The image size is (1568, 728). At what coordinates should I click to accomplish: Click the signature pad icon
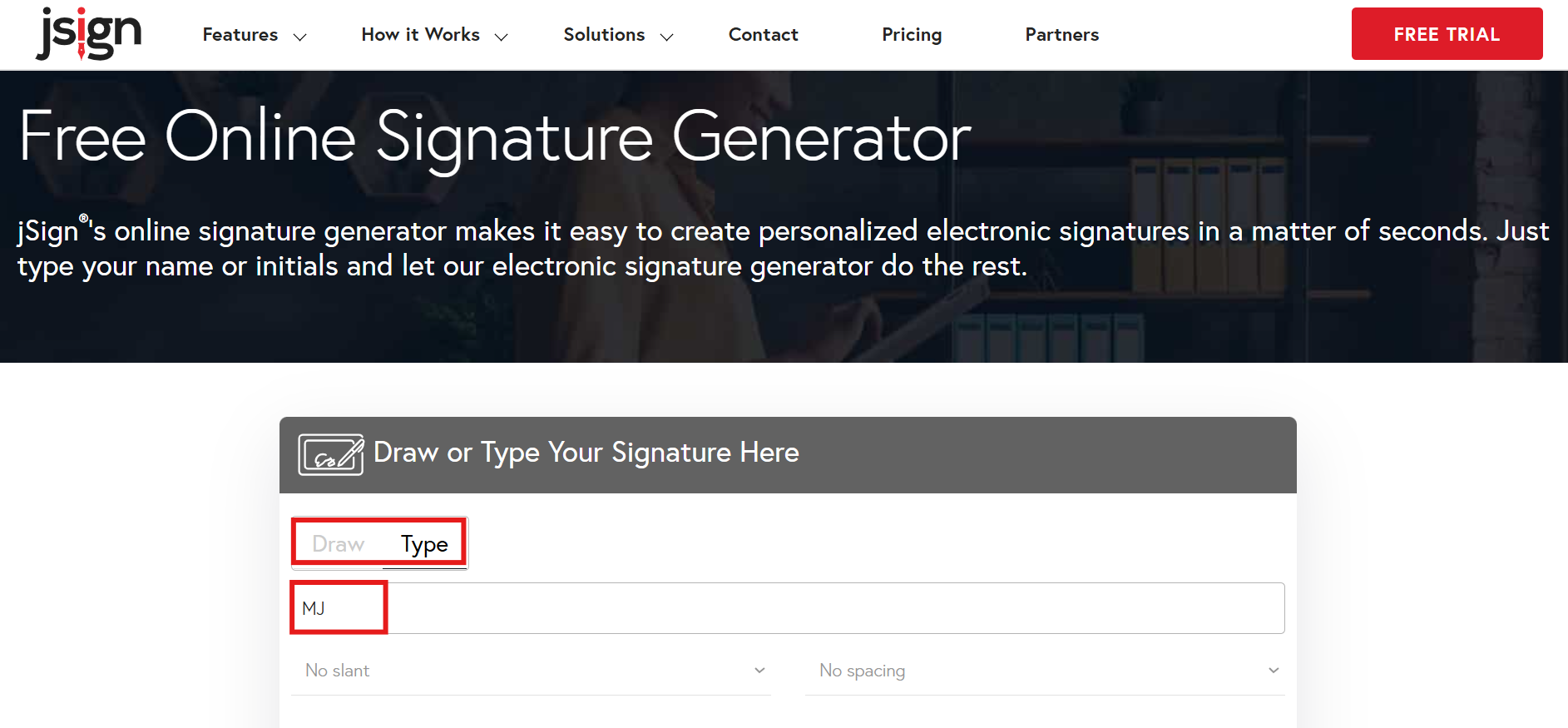point(330,454)
